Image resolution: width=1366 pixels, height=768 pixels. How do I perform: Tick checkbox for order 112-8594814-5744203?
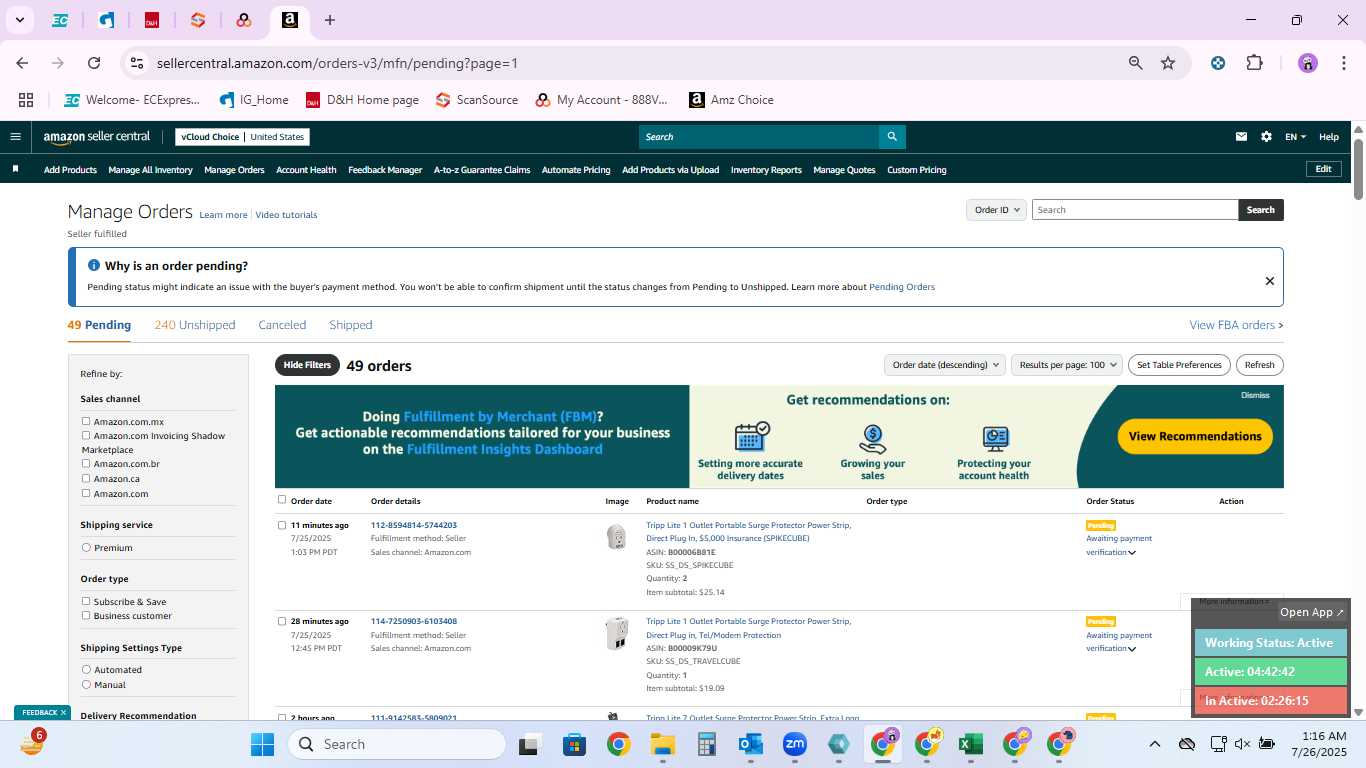pos(282,525)
